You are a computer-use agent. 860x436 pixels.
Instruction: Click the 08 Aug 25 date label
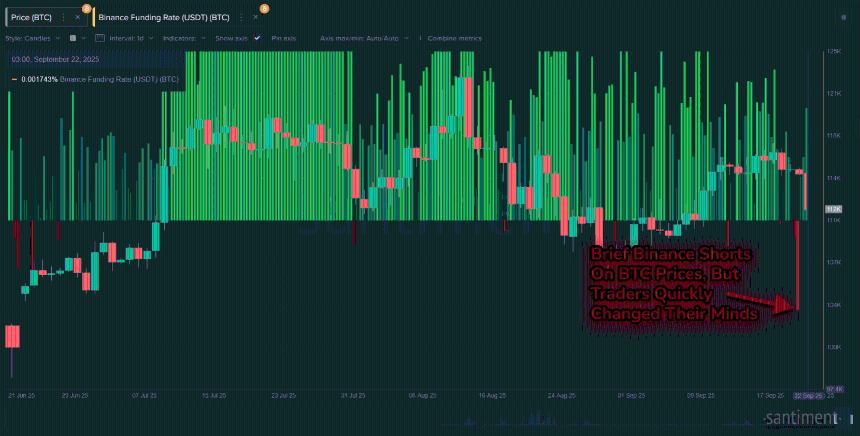tap(422, 395)
